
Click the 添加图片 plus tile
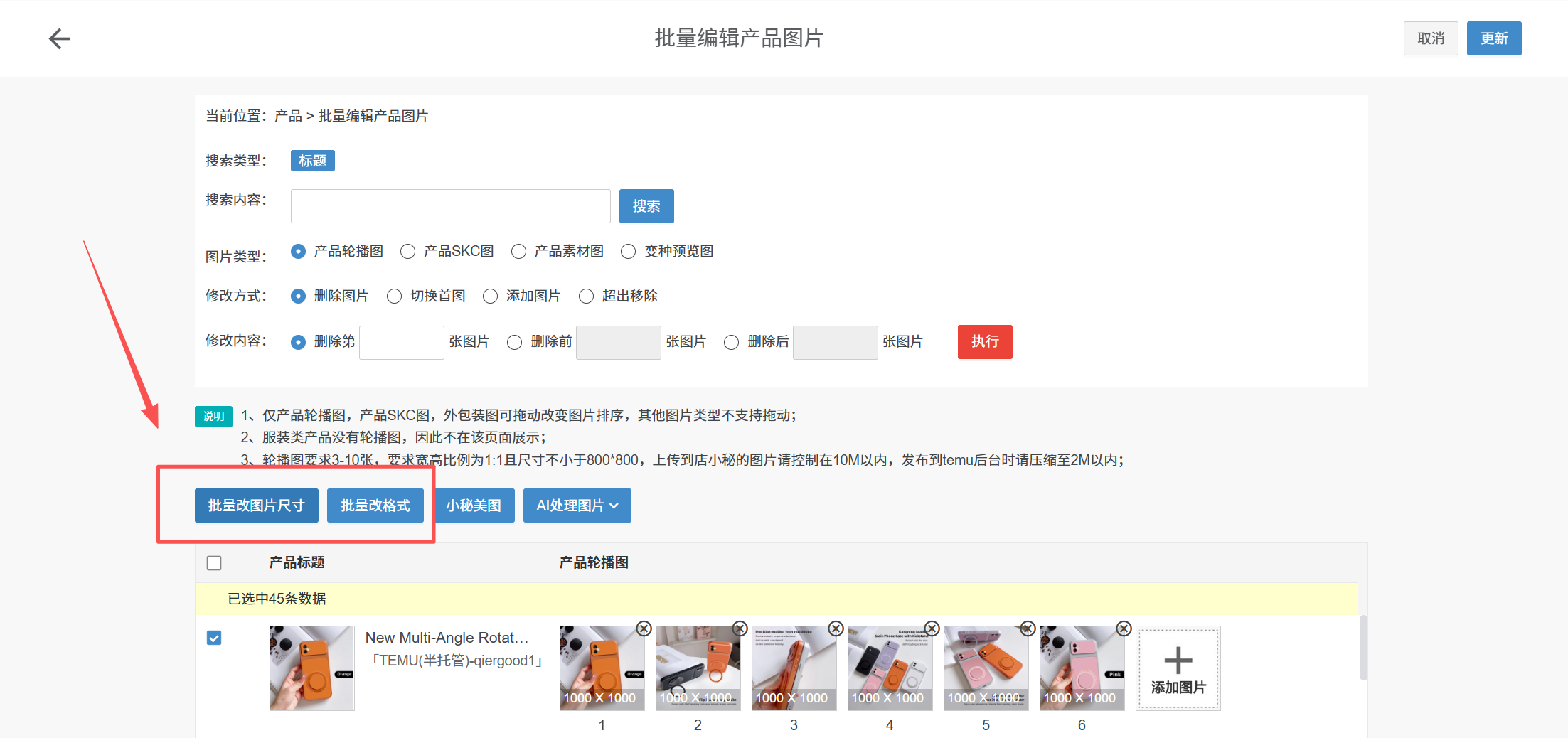tap(1178, 668)
